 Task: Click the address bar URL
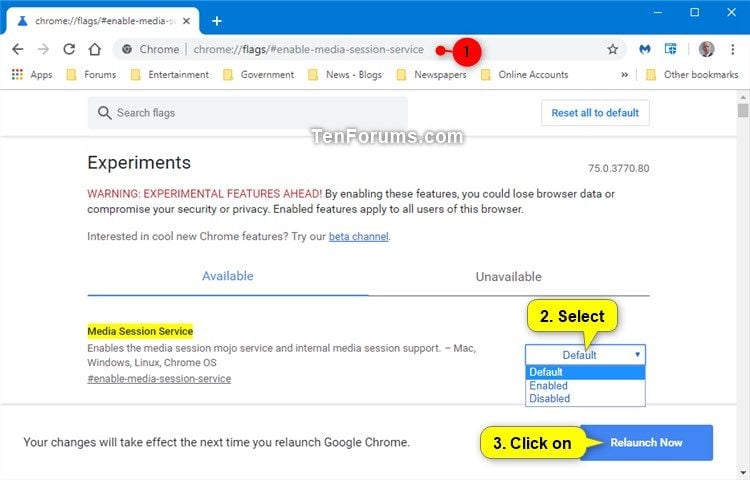pyautogui.click(x=309, y=49)
